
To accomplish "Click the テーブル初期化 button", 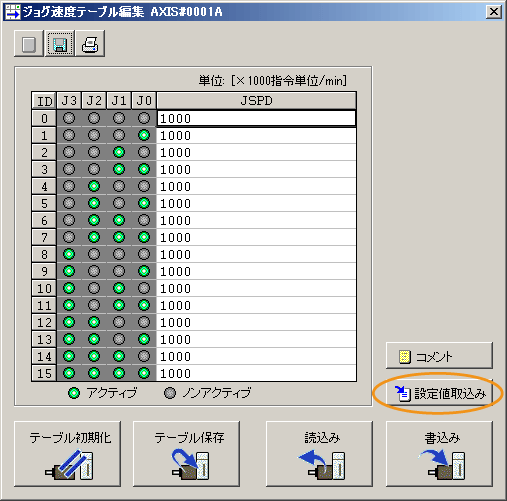I will 67,454.
